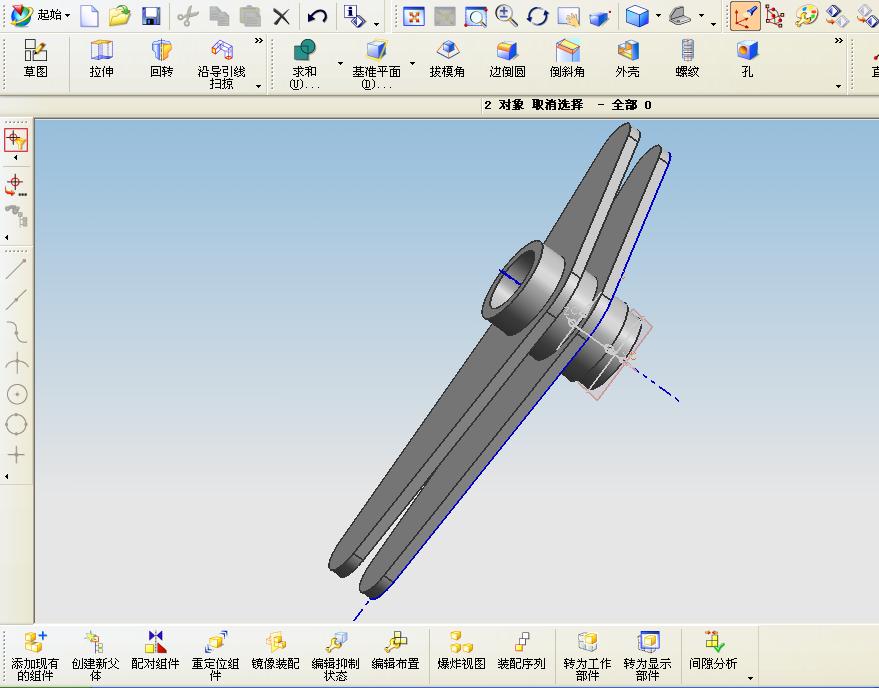
Task: Activate the rotate view tool
Action: pyautogui.click(x=538, y=16)
